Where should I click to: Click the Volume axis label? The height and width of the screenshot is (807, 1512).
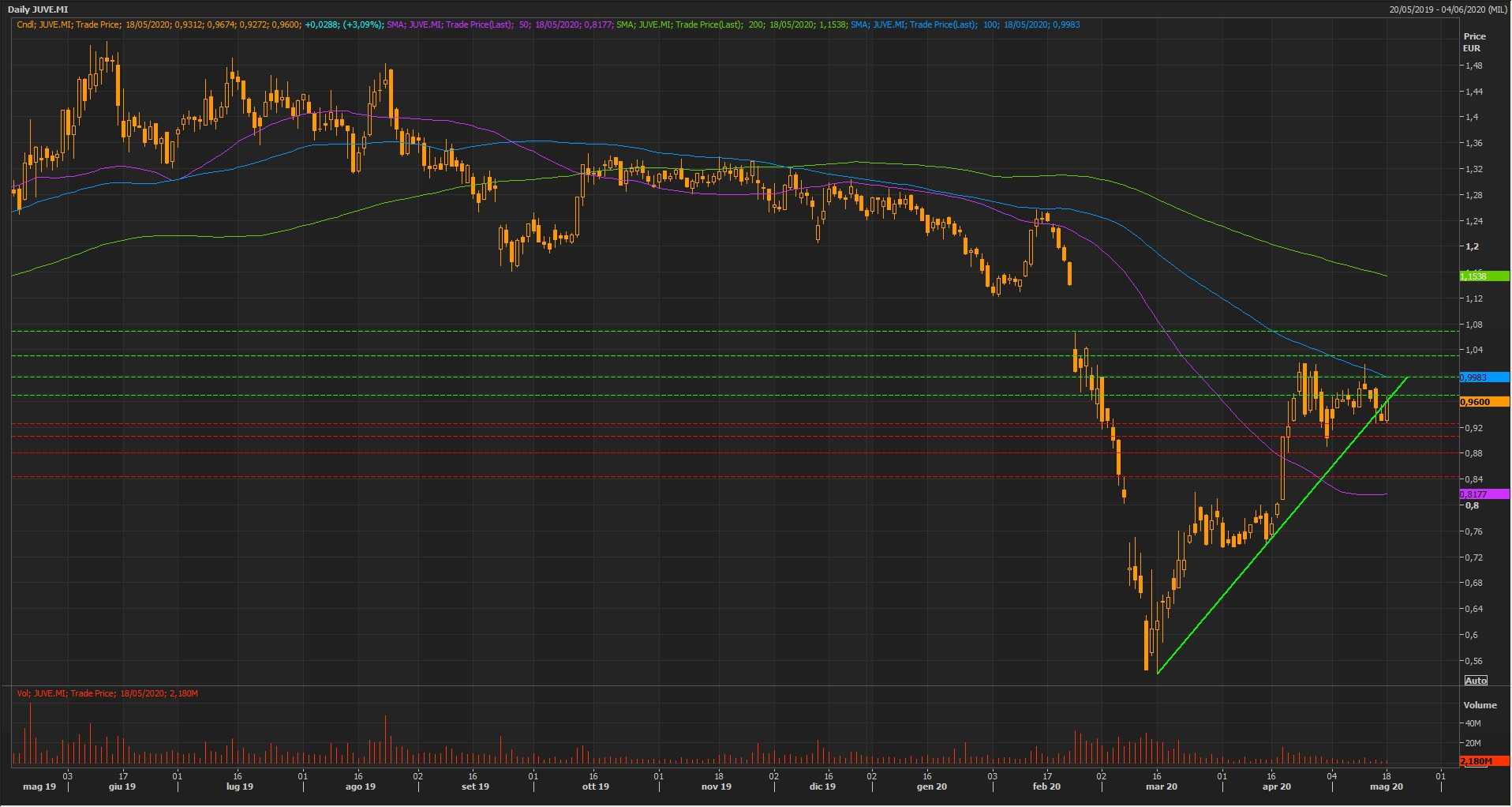(x=1480, y=705)
